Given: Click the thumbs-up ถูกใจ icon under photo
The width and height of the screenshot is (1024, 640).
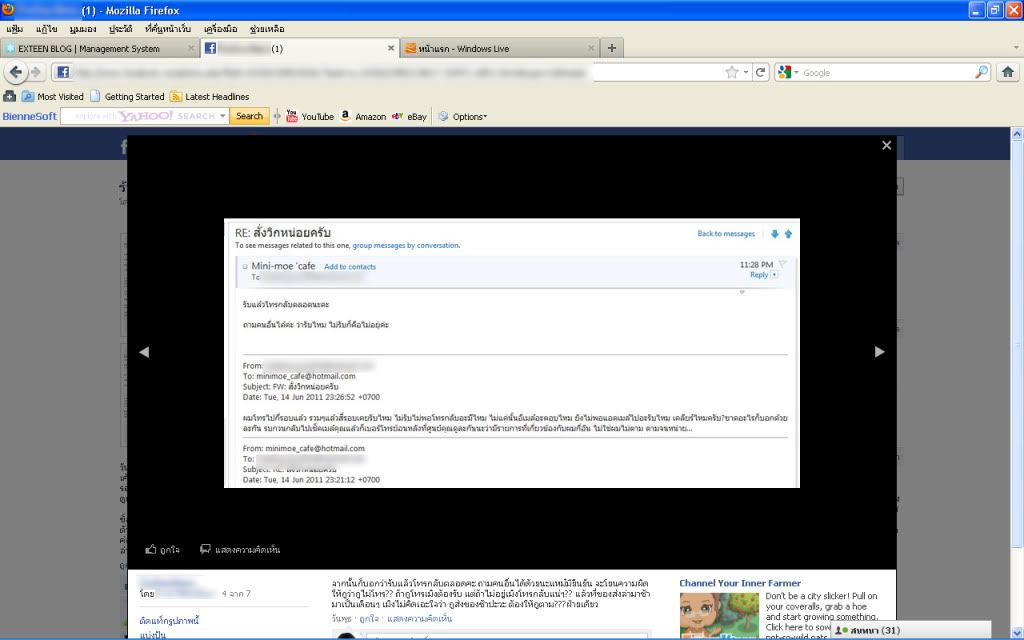Looking at the screenshot, I should (151, 549).
